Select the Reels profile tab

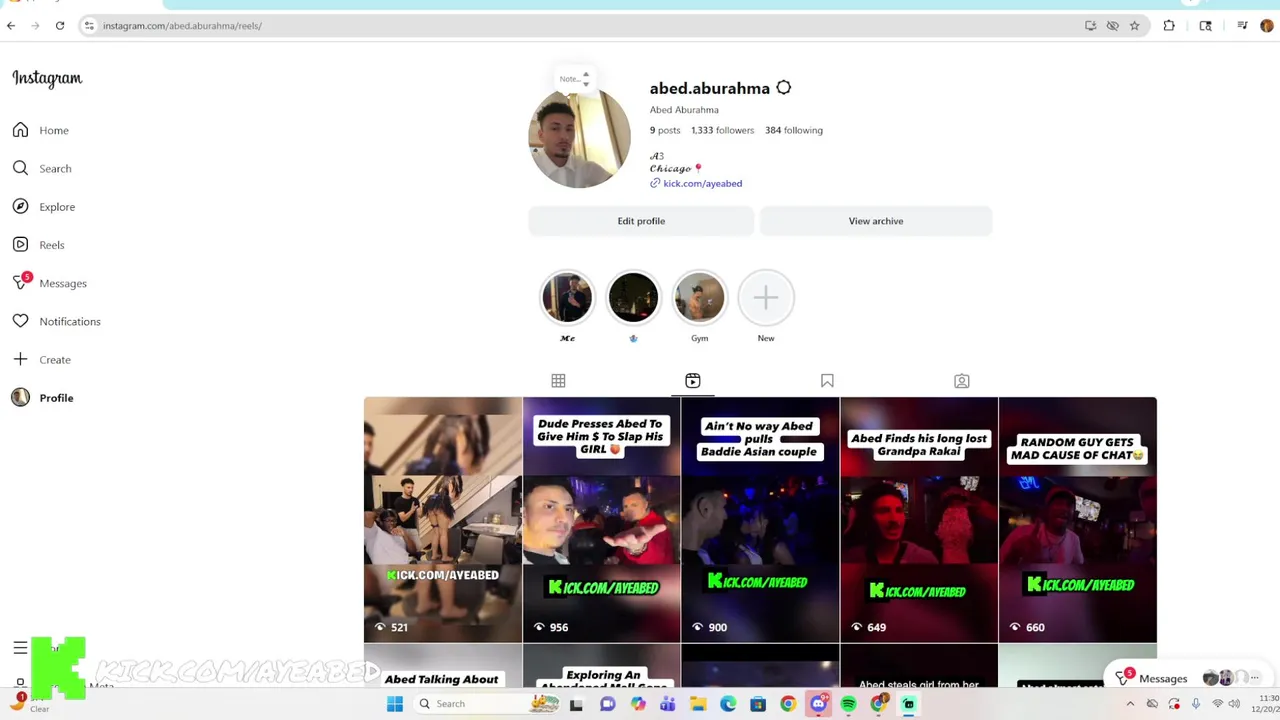(693, 381)
